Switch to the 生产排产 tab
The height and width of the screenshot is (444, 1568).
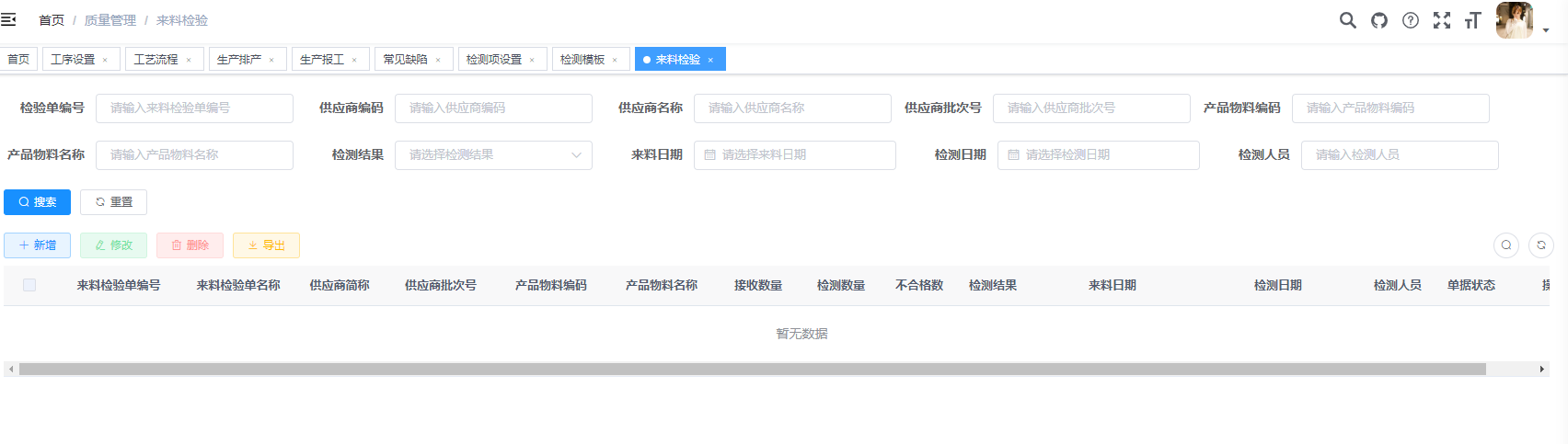click(238, 60)
